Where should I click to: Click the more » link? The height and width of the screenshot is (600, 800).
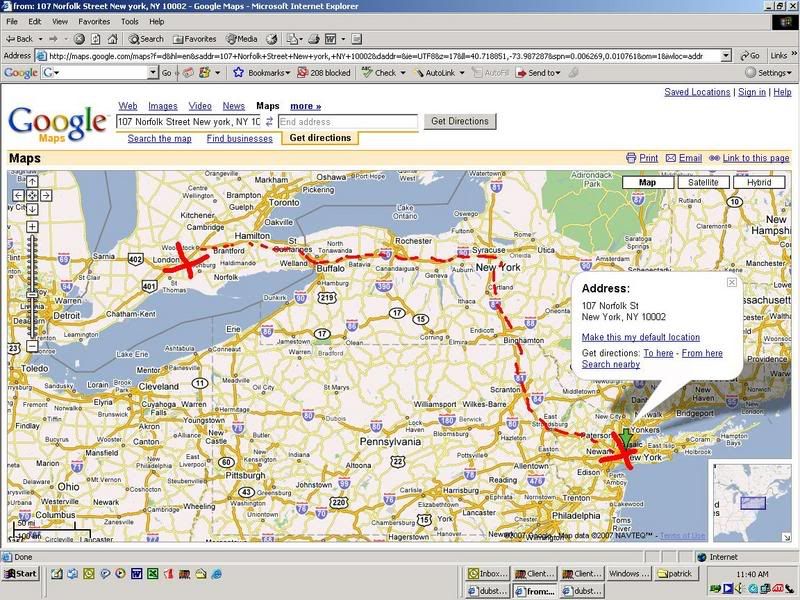pos(306,106)
